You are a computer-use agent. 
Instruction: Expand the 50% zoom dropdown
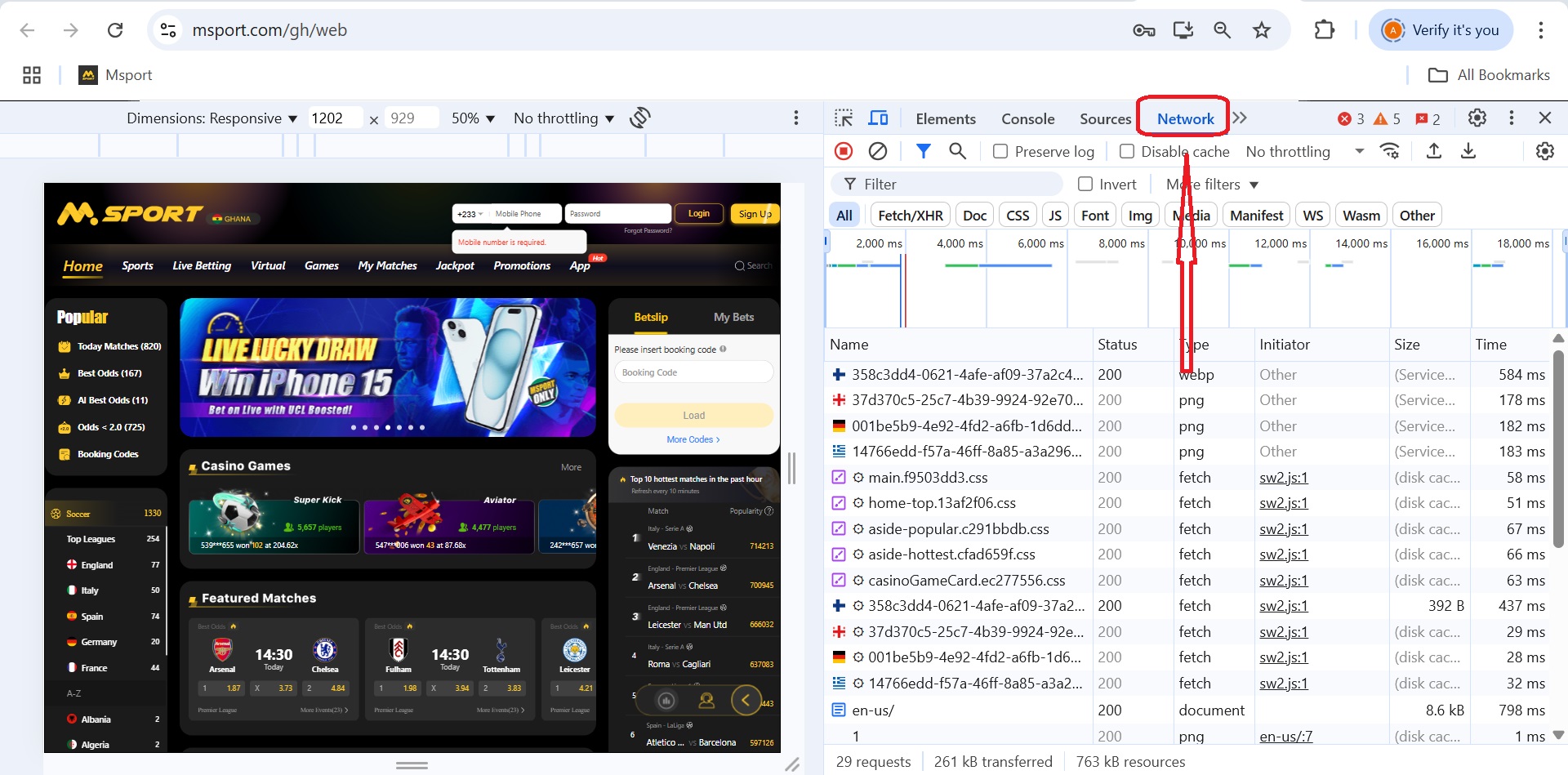pos(473,118)
